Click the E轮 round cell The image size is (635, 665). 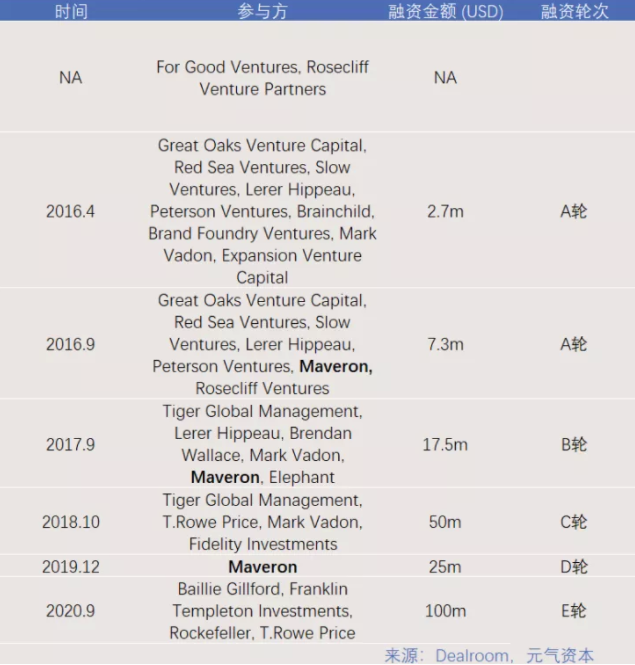click(574, 611)
